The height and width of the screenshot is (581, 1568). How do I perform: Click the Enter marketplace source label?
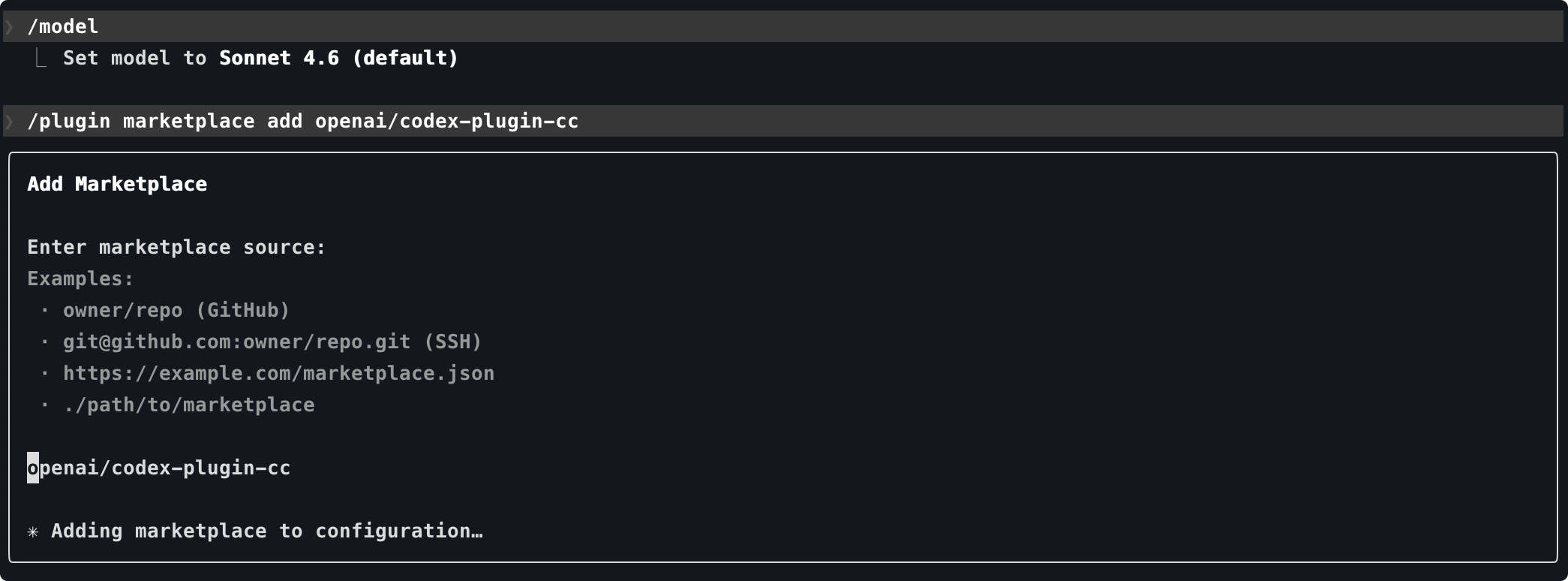tap(176, 248)
